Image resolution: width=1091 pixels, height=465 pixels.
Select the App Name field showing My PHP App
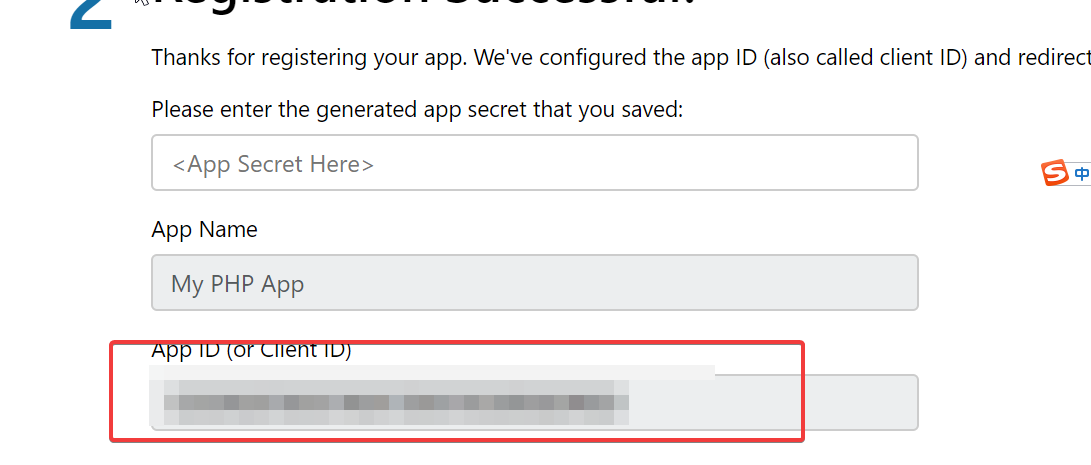pyautogui.click(x=534, y=283)
